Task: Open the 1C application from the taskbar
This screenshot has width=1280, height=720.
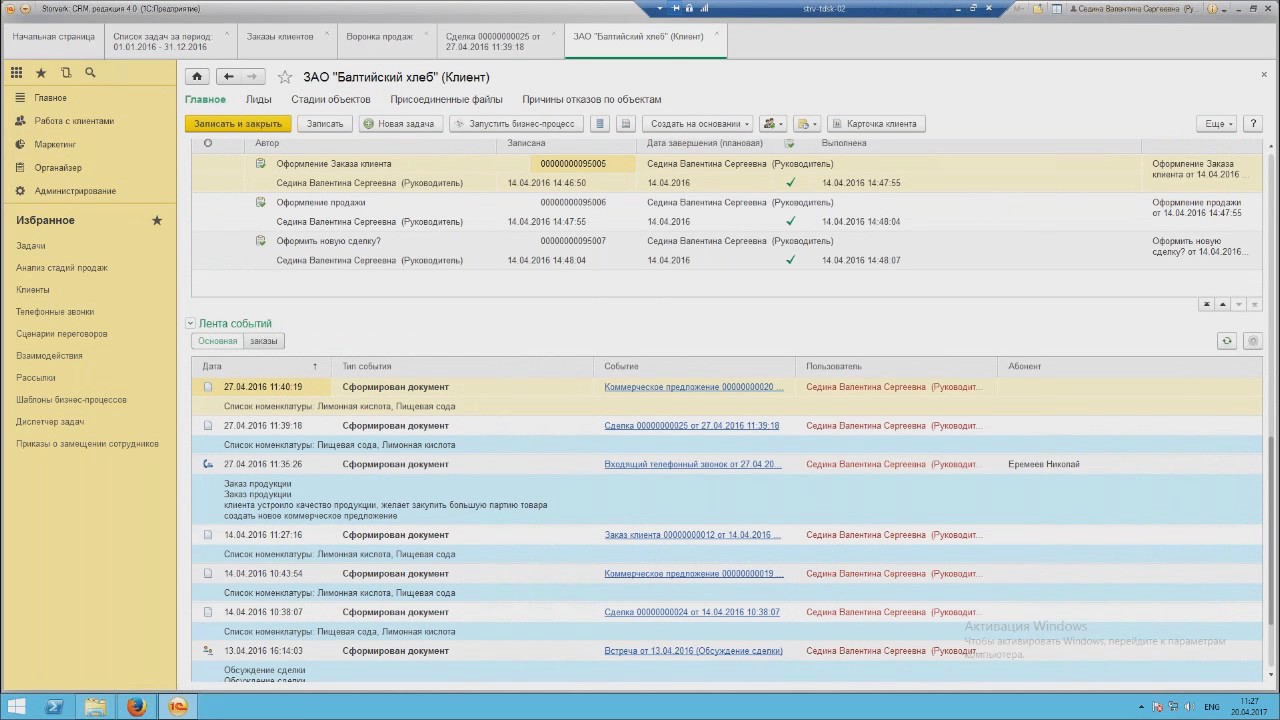Action: (x=177, y=707)
